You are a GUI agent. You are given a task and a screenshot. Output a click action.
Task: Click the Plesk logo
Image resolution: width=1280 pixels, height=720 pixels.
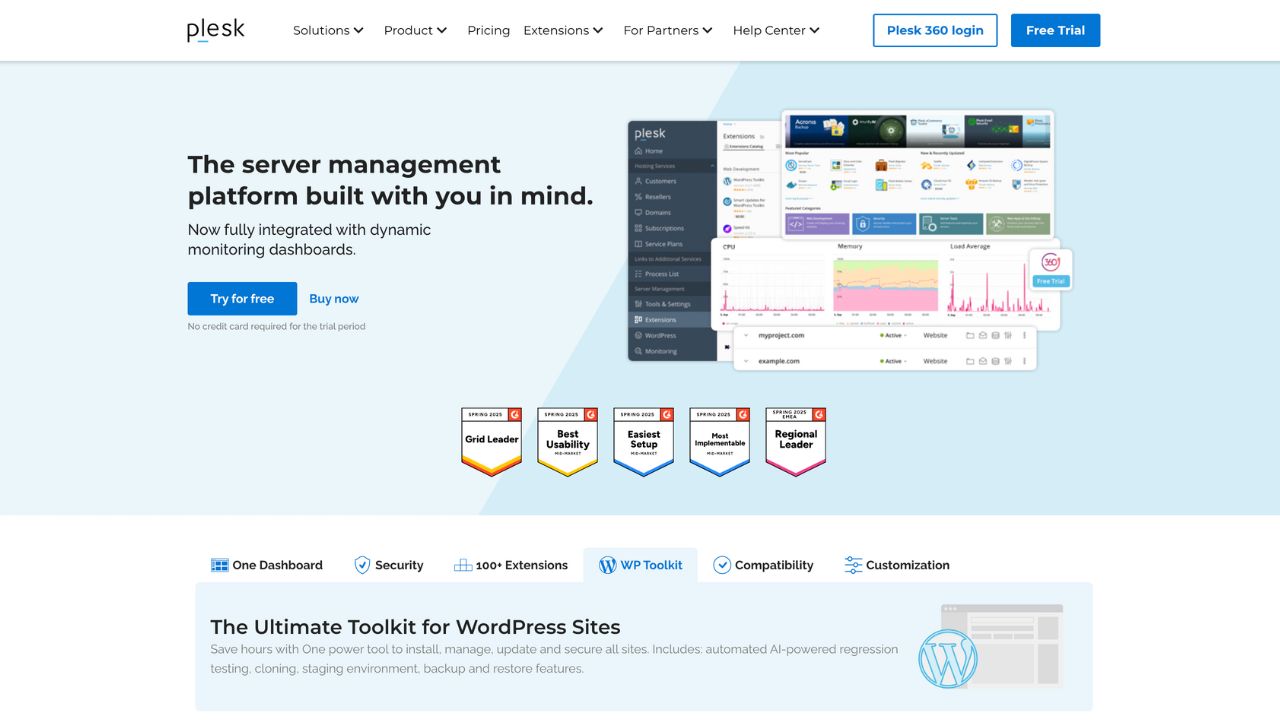215,30
